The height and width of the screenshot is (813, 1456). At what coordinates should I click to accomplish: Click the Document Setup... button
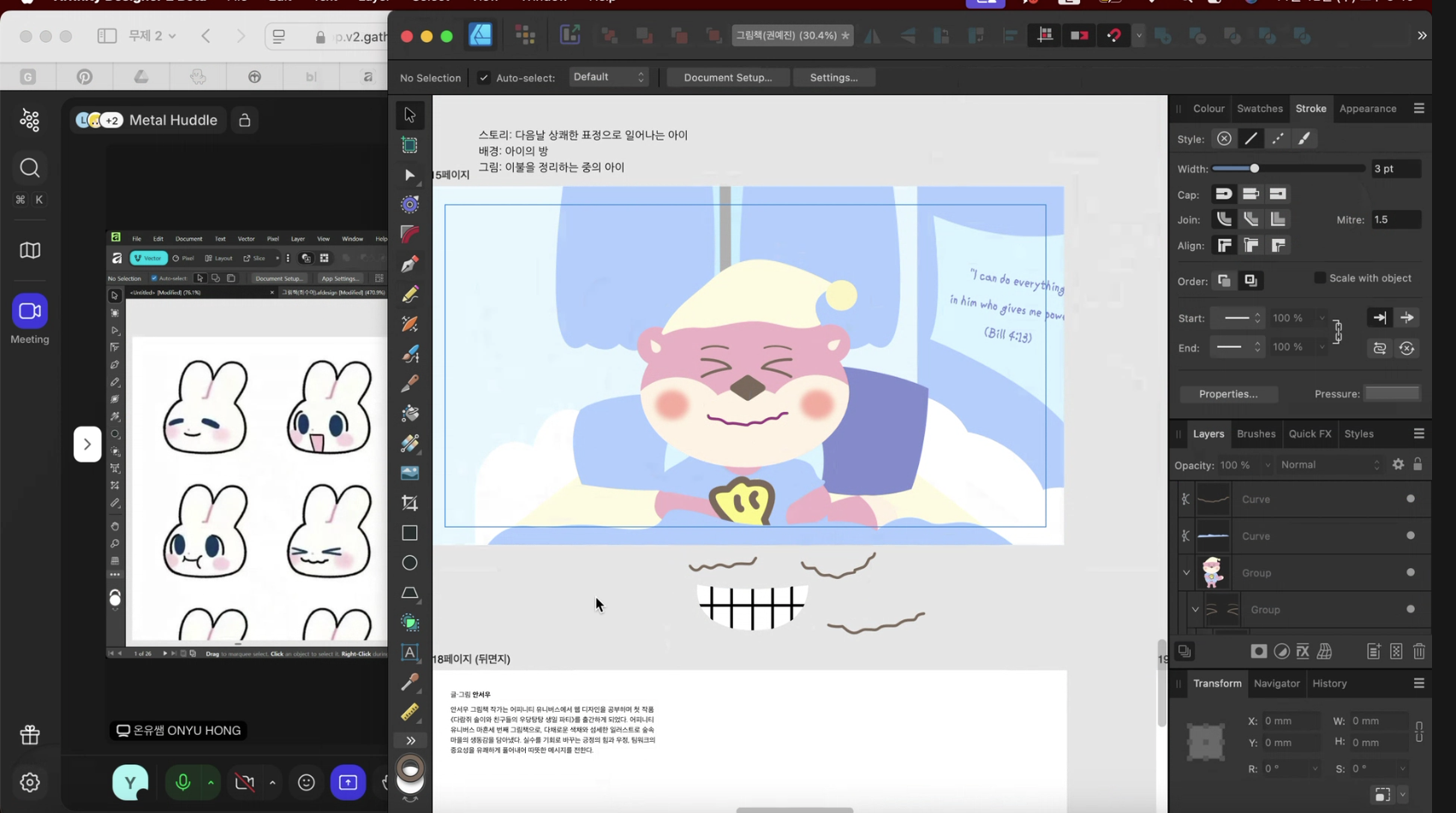coord(728,77)
